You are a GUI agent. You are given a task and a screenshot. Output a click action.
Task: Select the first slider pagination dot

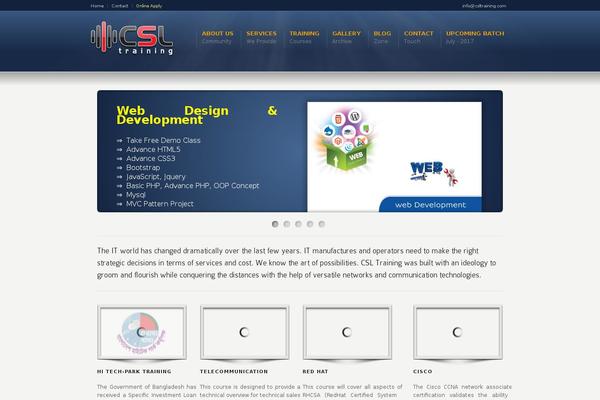(x=275, y=224)
